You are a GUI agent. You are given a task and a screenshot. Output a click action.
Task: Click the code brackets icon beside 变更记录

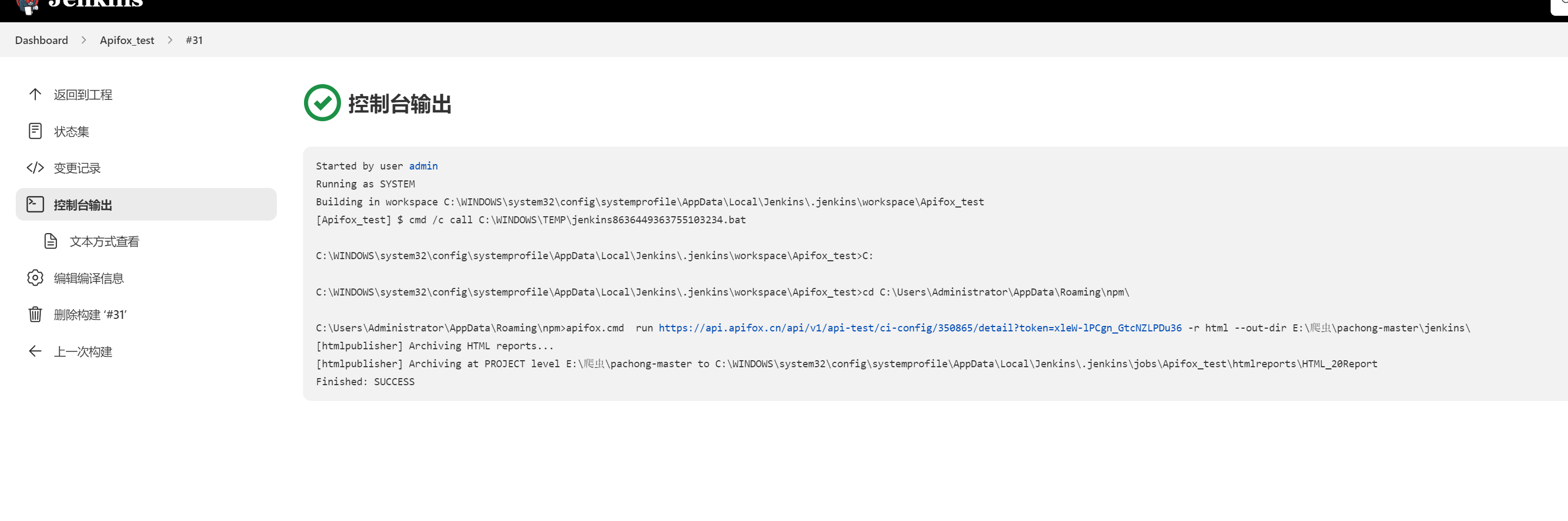coord(35,167)
